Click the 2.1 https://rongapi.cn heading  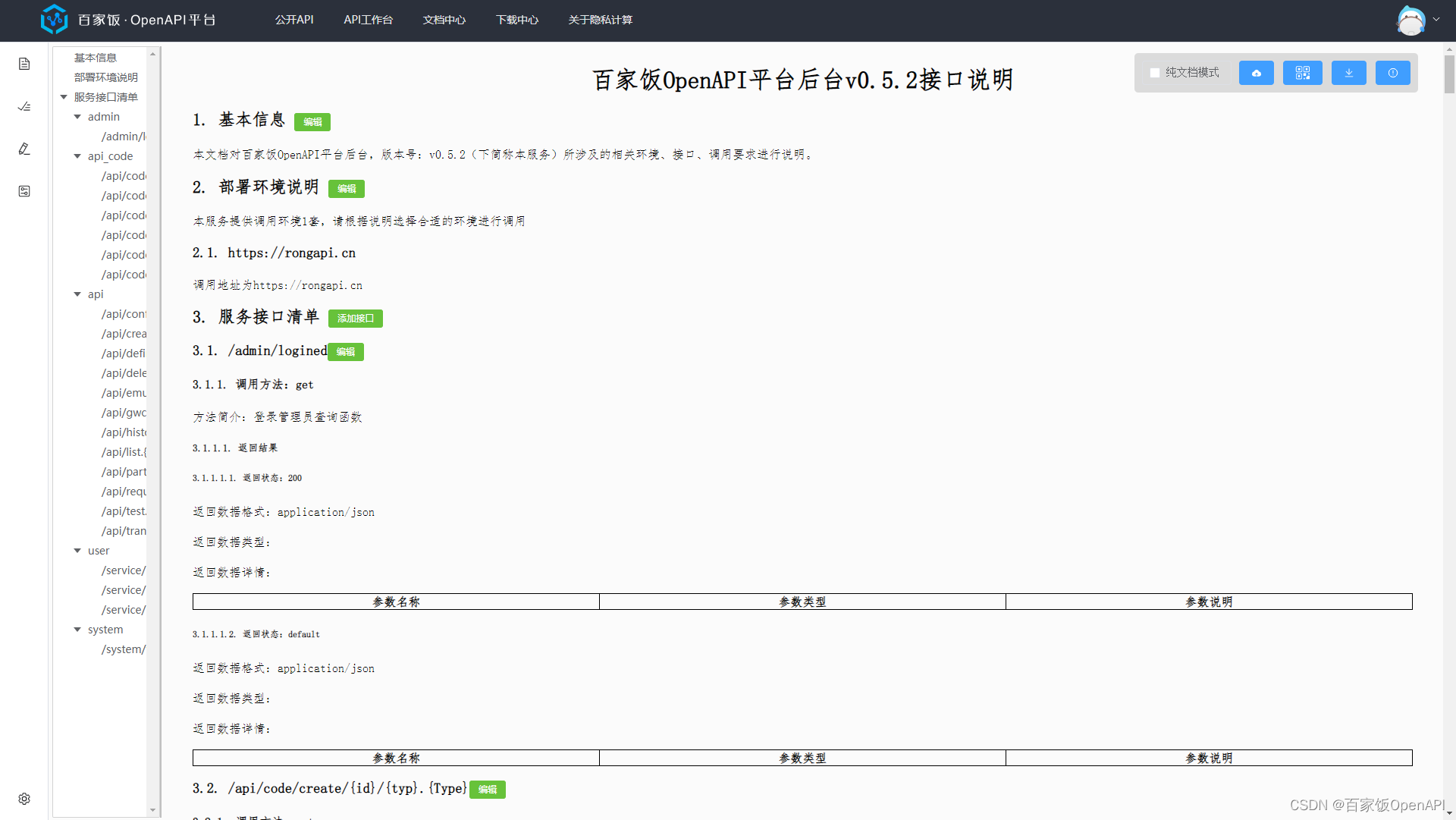tap(274, 253)
